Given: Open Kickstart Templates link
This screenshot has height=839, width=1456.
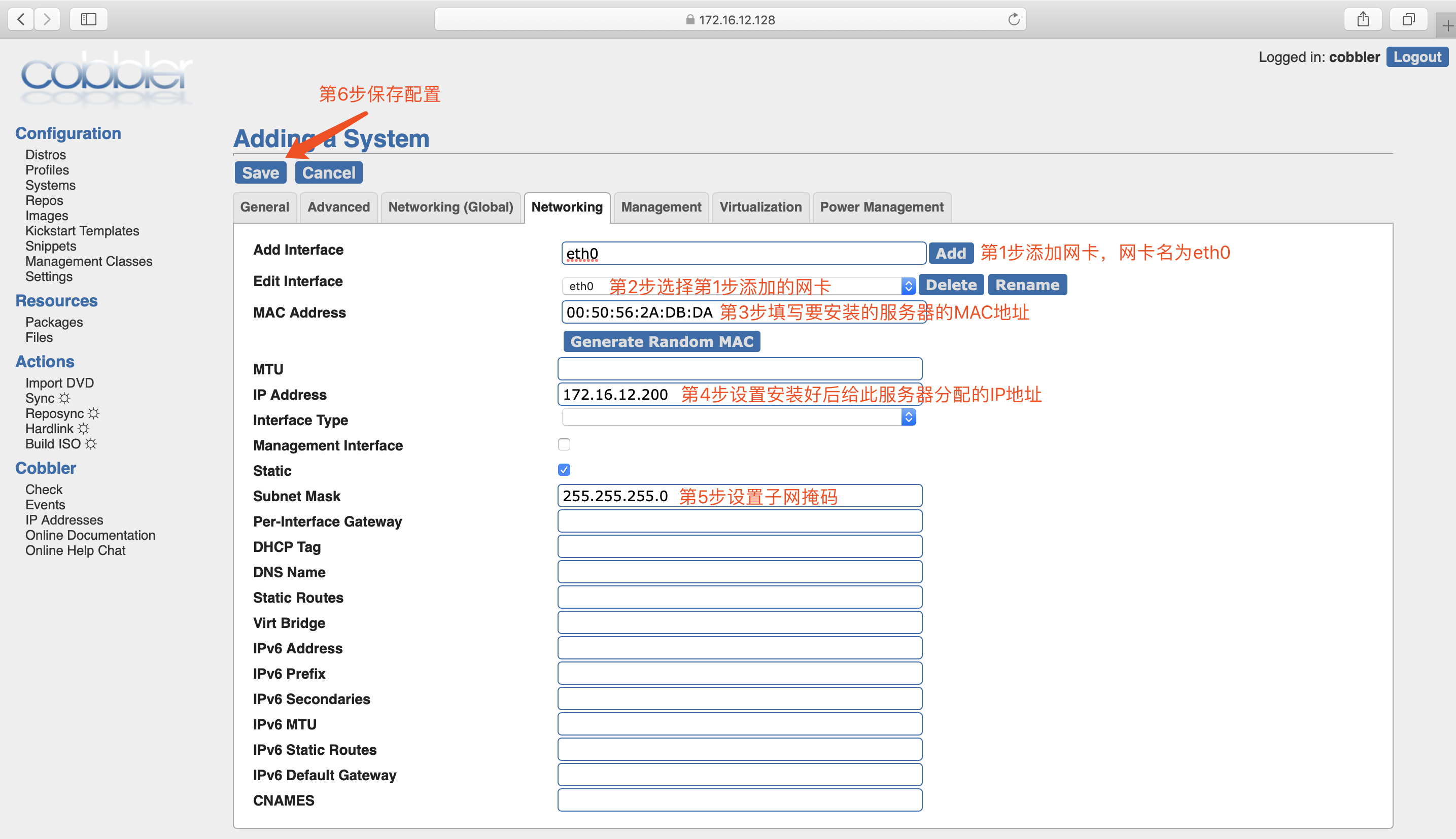Looking at the screenshot, I should 82,230.
